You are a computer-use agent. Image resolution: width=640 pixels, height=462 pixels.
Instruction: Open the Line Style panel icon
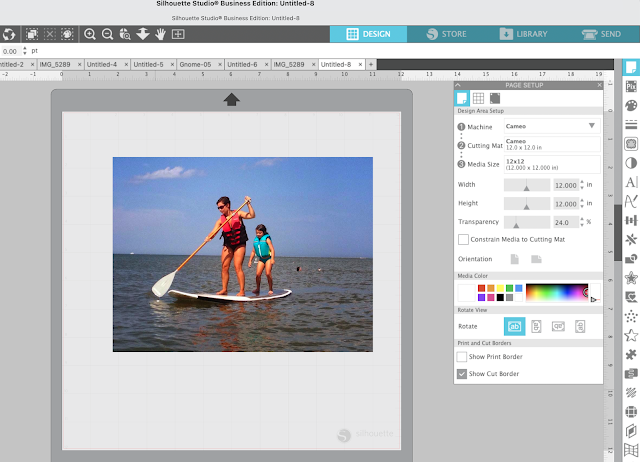point(631,124)
